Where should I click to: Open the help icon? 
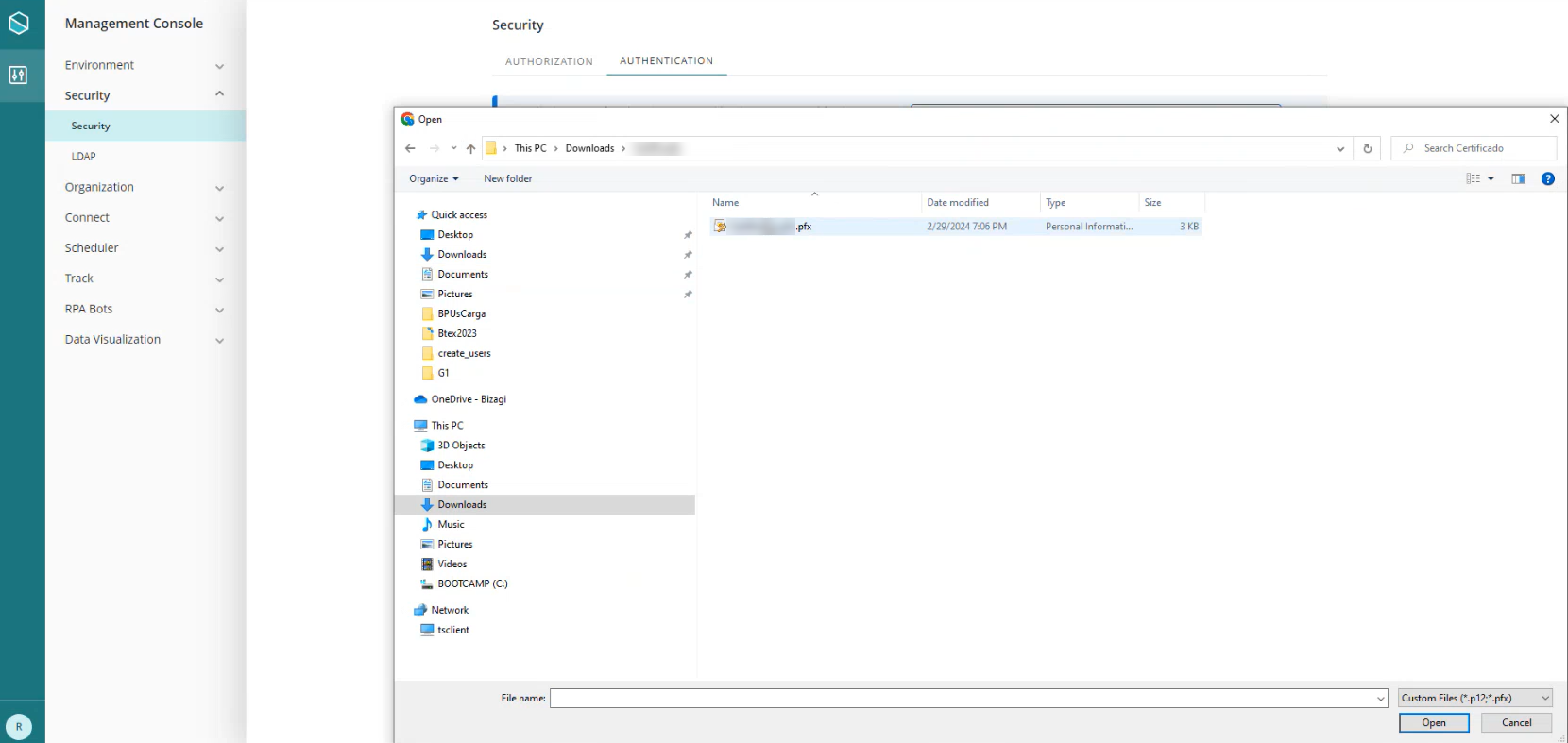click(1547, 178)
